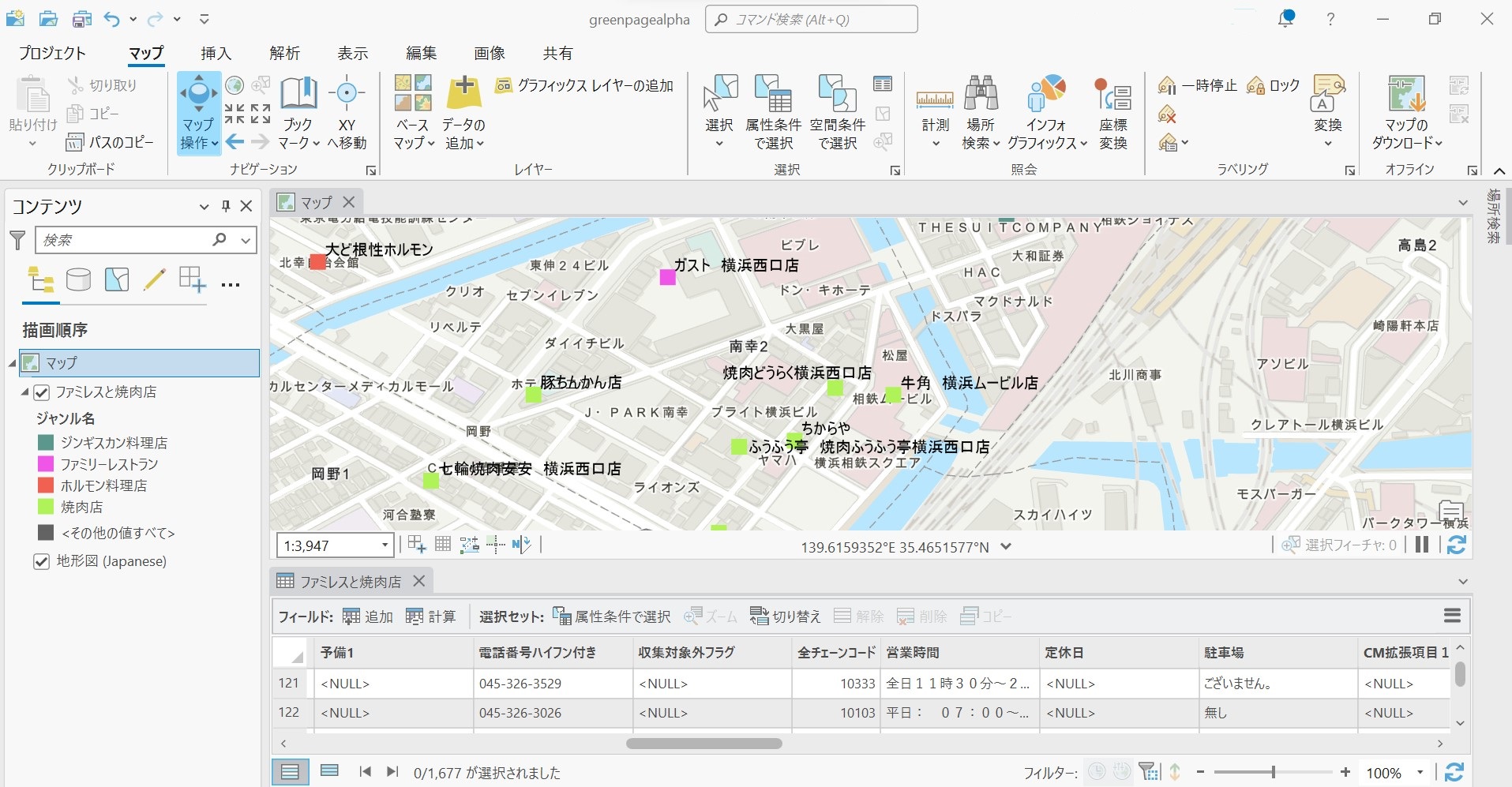Screen dimensions: 1512x787
Task: Collapse the マップ tree node
Action: point(12,363)
